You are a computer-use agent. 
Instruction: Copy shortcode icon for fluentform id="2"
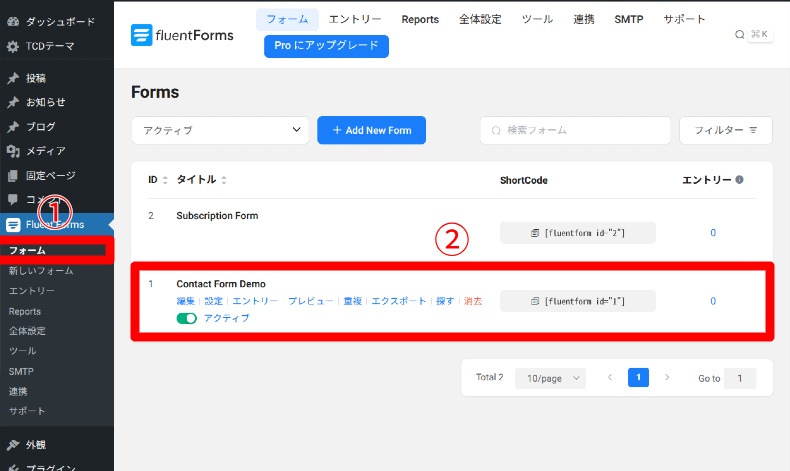tap(535, 233)
